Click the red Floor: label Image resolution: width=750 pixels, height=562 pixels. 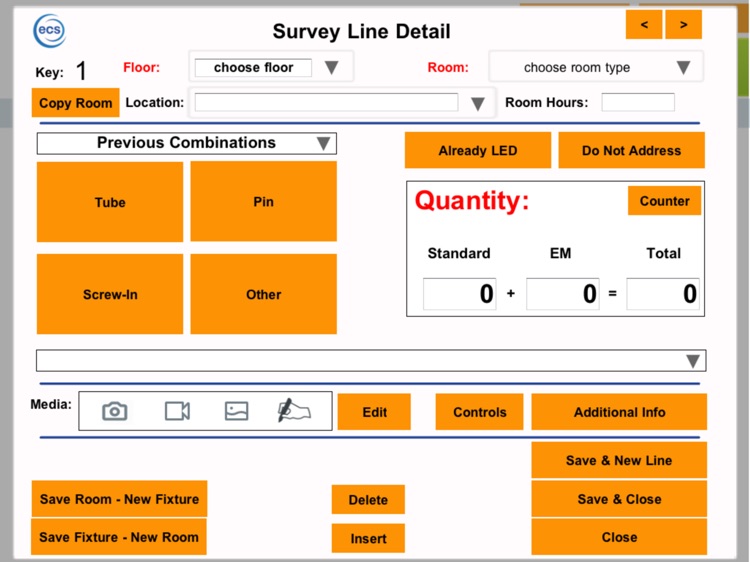(x=142, y=67)
